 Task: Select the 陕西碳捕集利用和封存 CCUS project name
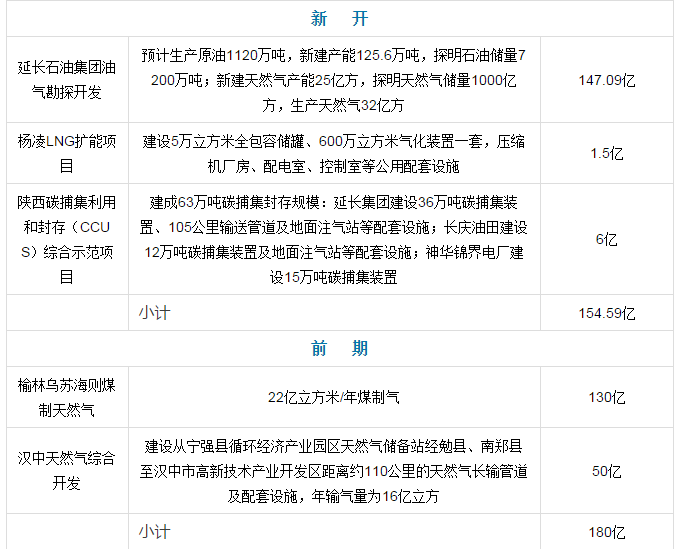[x=66, y=239]
